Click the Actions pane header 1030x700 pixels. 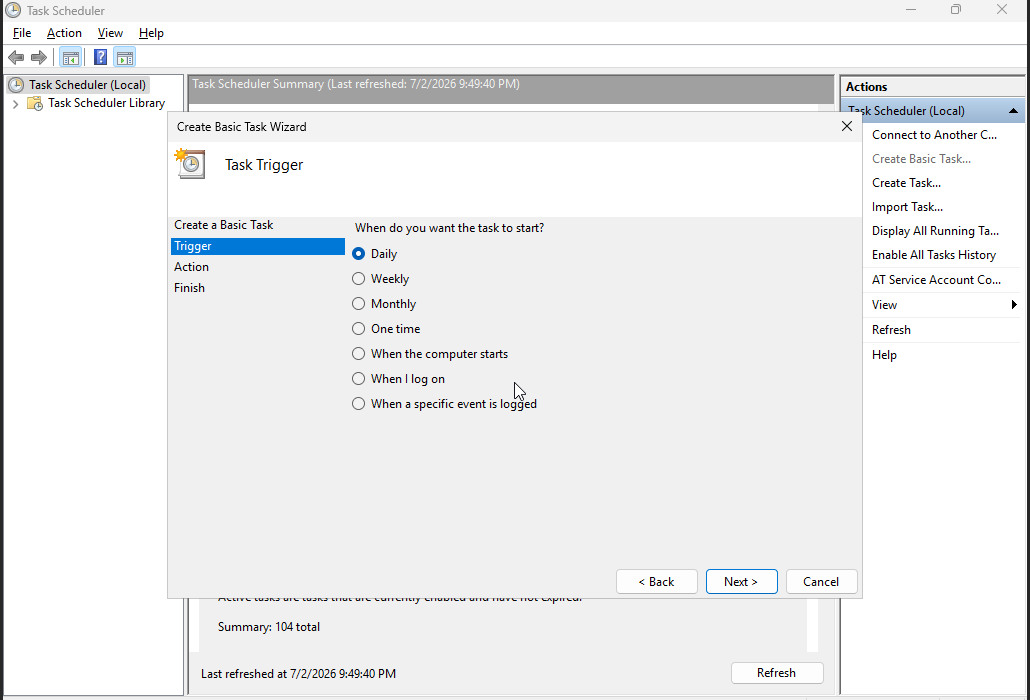click(933, 87)
